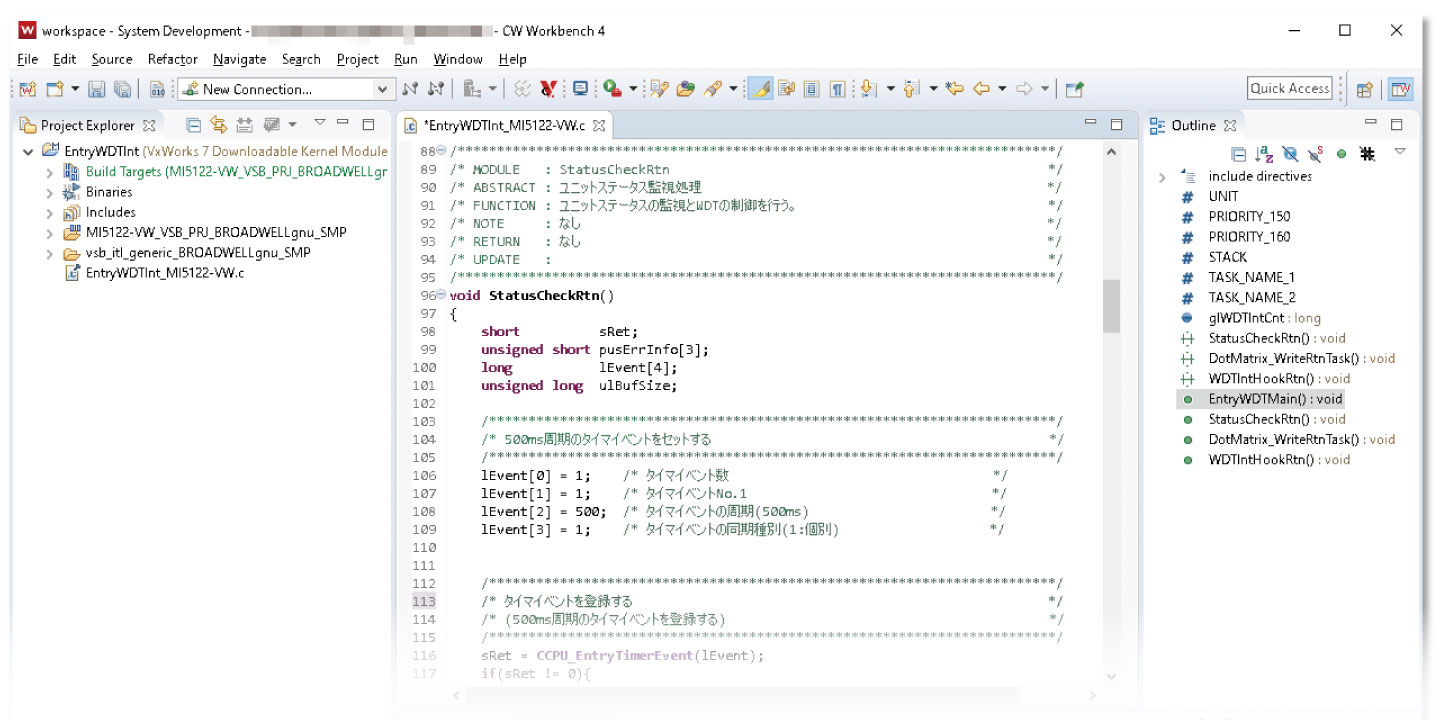The width and height of the screenshot is (1440, 720).
Task: Select the EntryWDTInt_MI5122-VW.c editor tab
Action: 504,126
